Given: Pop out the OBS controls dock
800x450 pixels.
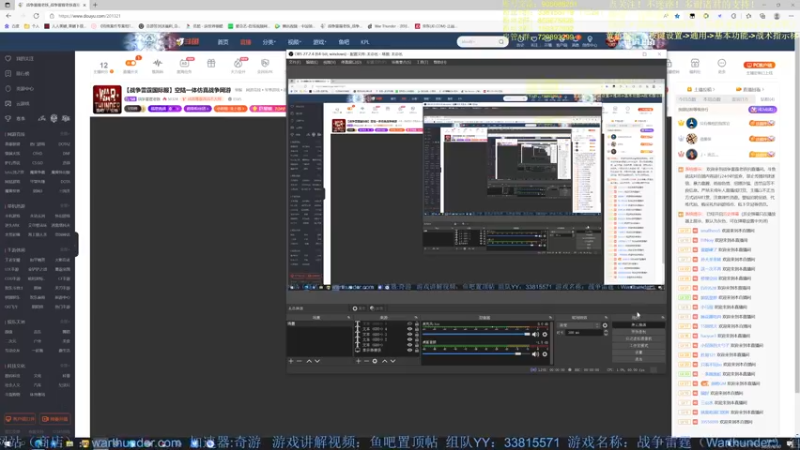Looking at the screenshot, I should pyautogui.click(x=662, y=317).
